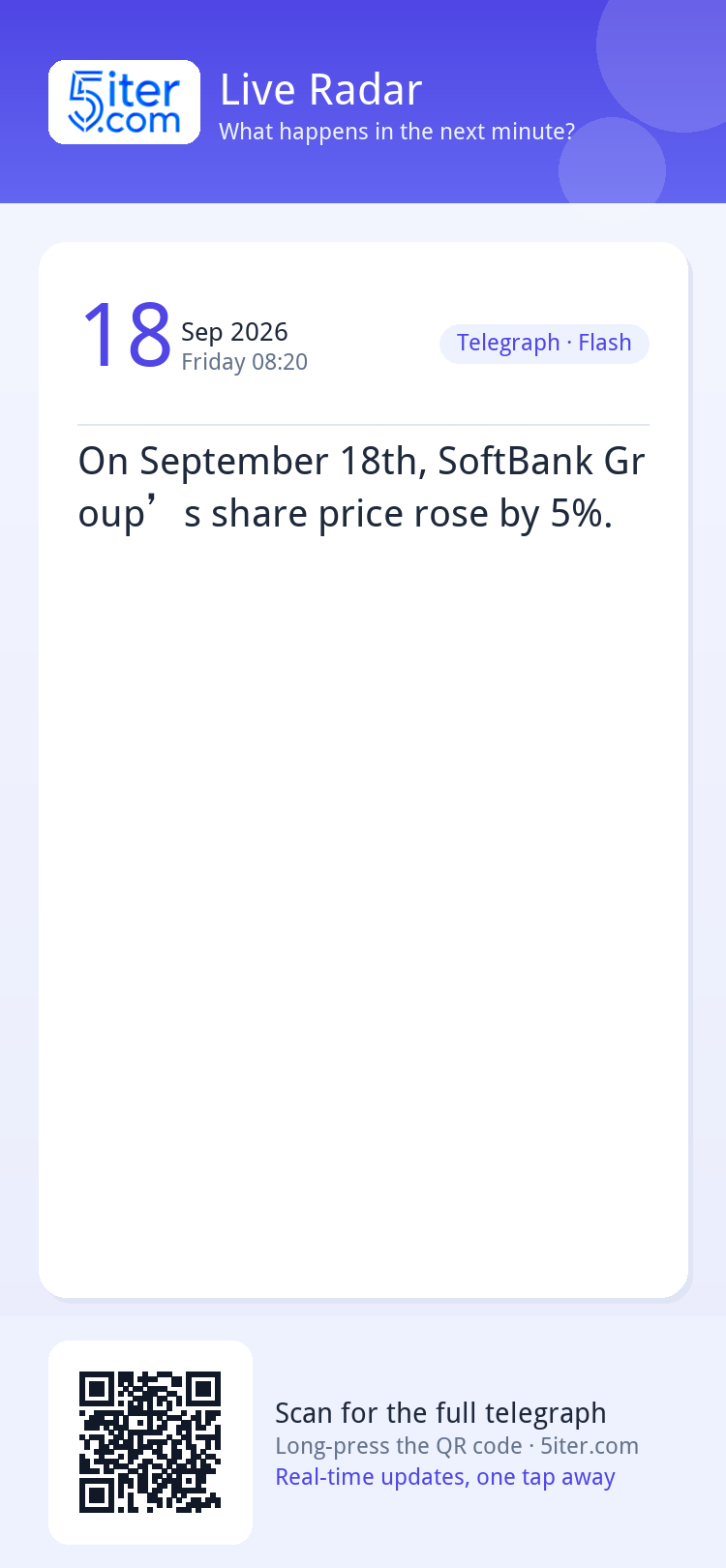The height and width of the screenshot is (1568, 726).
Task: Click the white QR code container card
Action: pyautogui.click(x=150, y=1442)
